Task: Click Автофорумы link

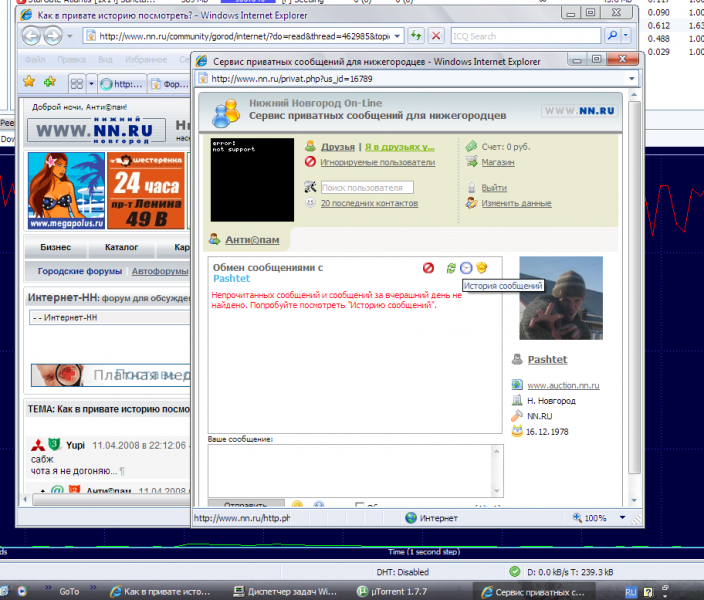Action: click(160, 271)
